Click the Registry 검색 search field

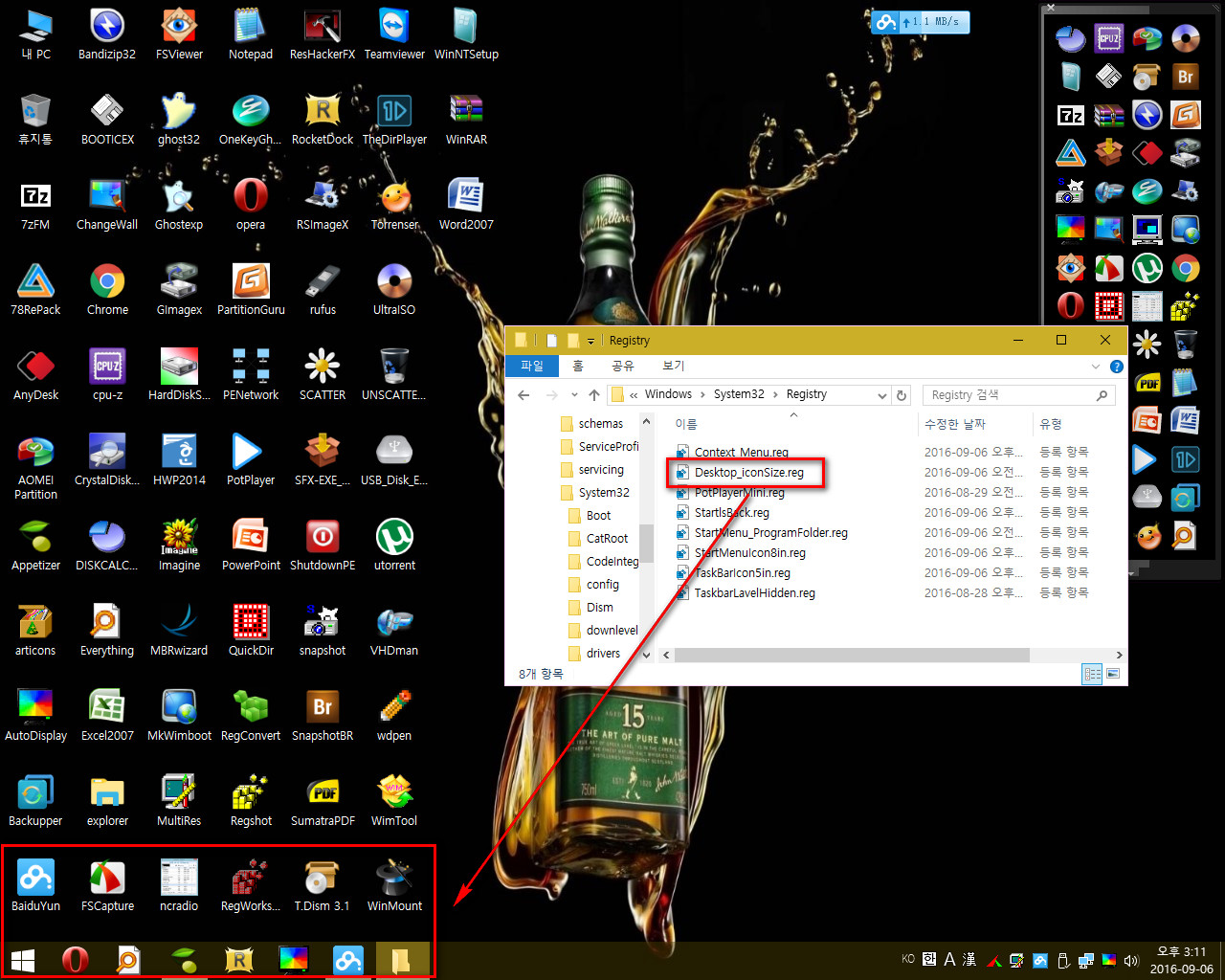[x=1019, y=394]
